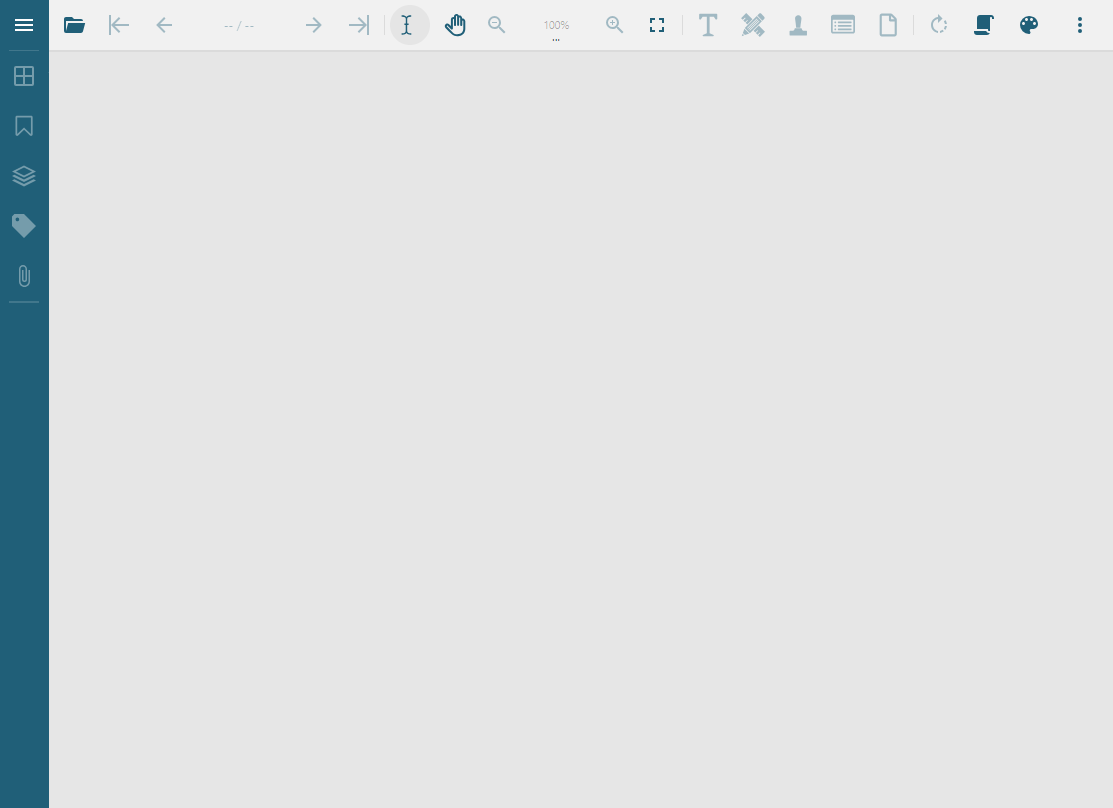Toggle fullscreen mode

point(657,25)
